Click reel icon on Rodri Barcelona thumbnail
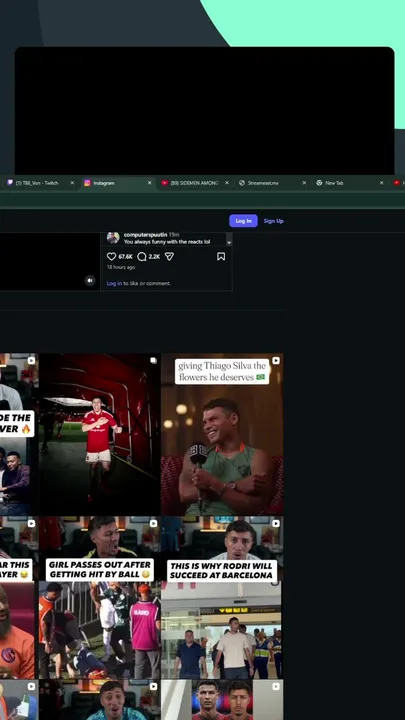The width and height of the screenshot is (405, 720). point(276,523)
